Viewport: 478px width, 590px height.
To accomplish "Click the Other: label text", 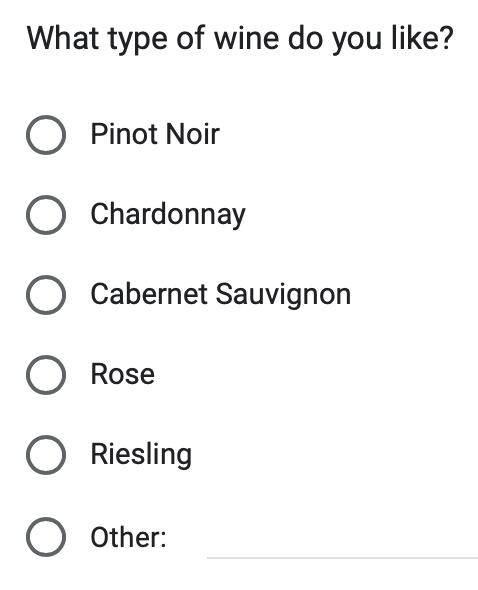I will 128,537.
